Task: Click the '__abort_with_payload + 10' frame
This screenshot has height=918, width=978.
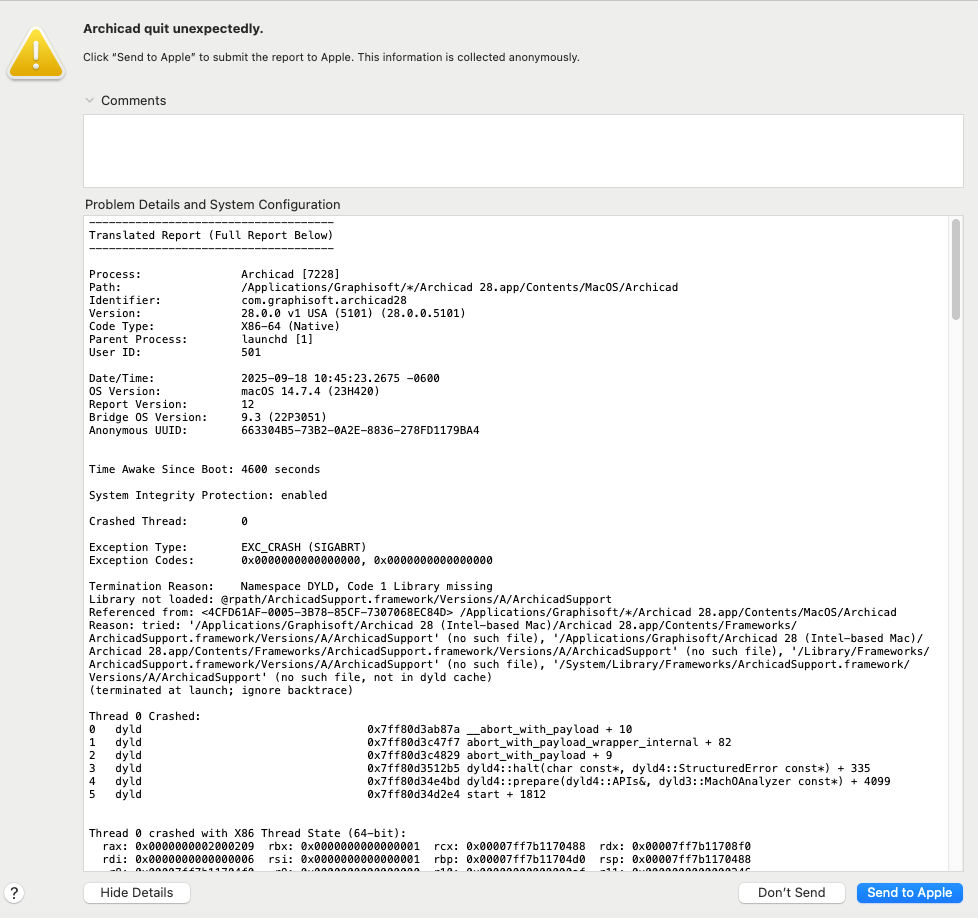Action: 550,730
